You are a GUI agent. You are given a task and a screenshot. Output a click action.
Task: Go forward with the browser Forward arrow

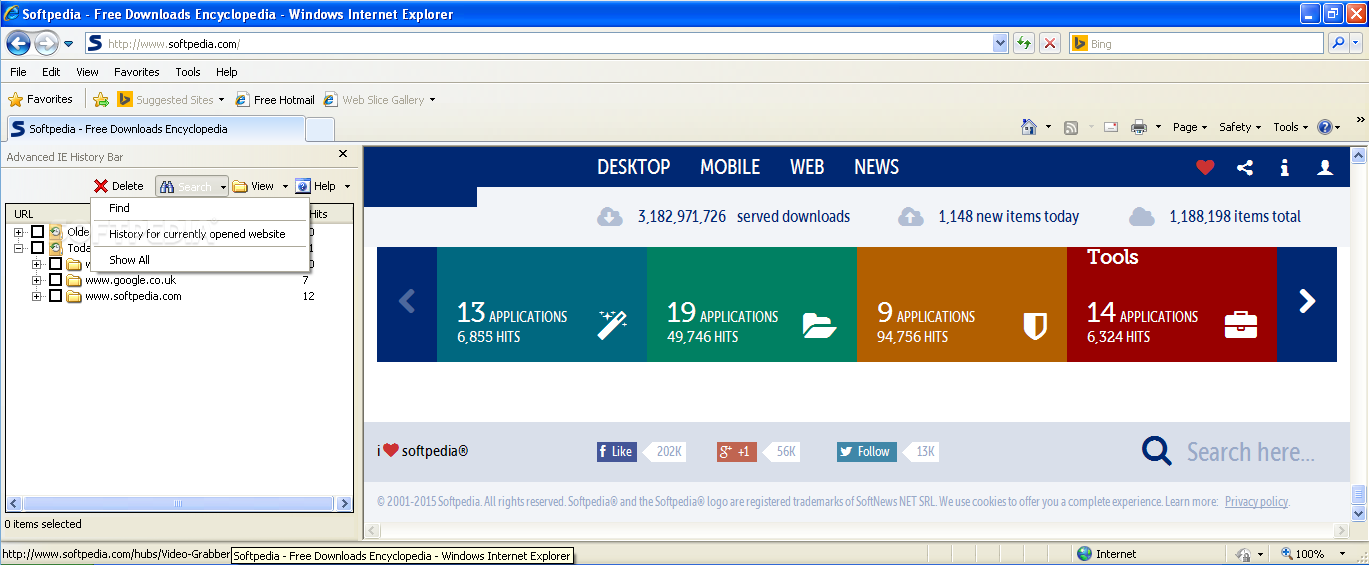click(x=46, y=43)
